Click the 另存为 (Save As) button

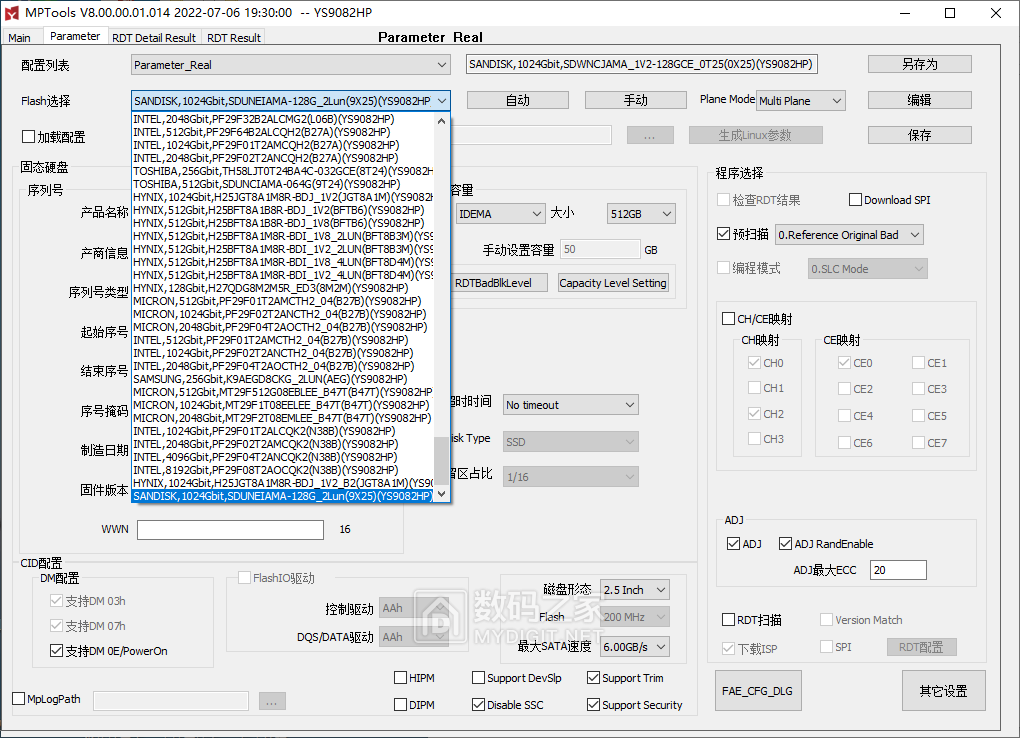(920, 64)
